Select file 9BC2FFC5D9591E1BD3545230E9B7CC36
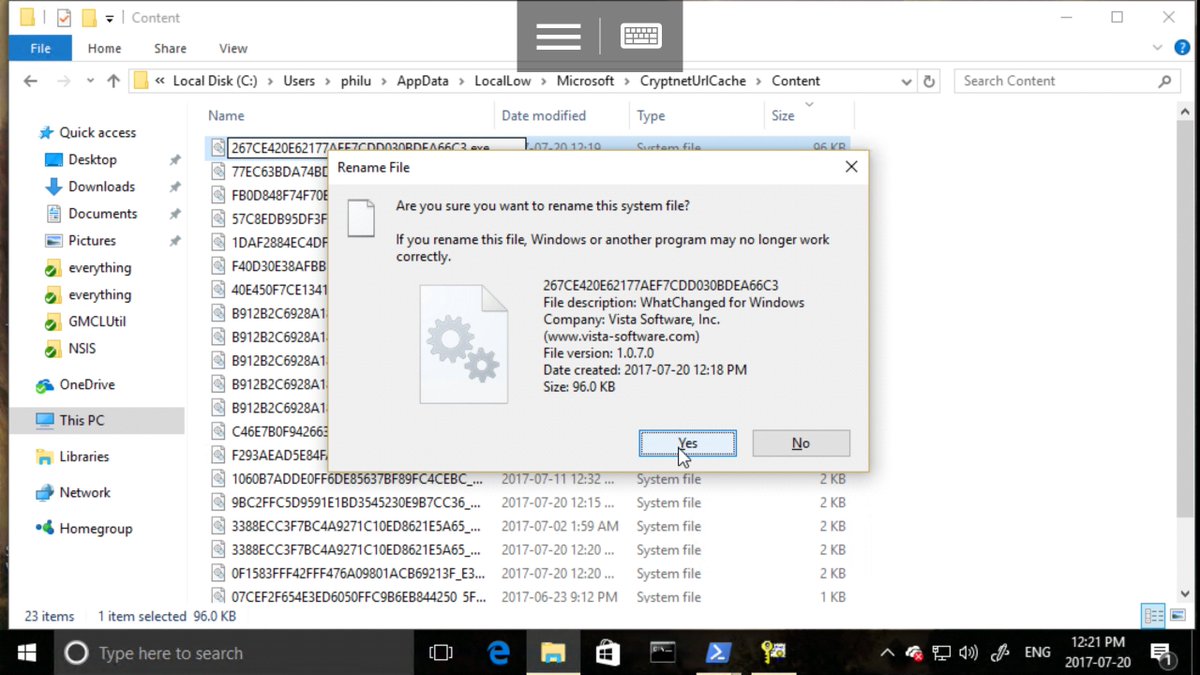 point(356,502)
